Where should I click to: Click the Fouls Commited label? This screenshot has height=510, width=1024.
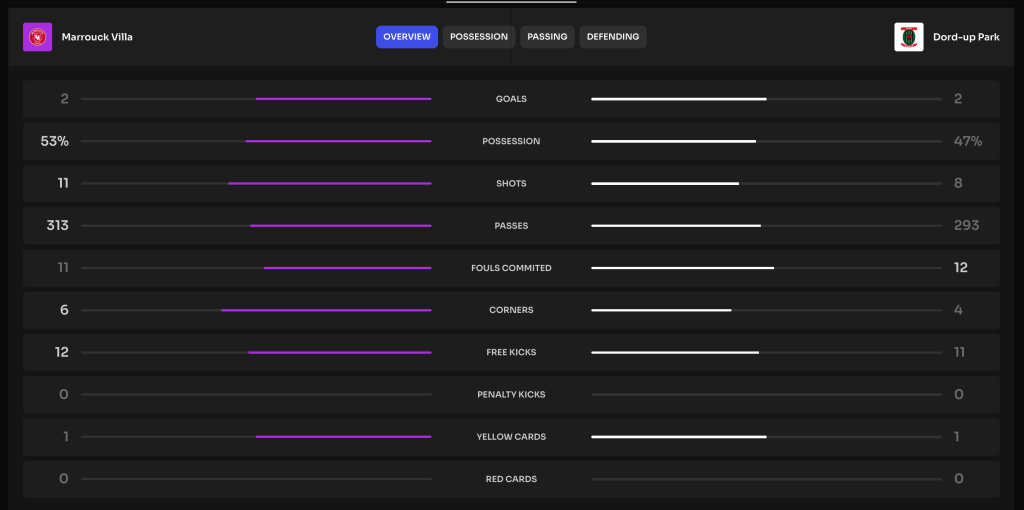pyautogui.click(x=511, y=268)
